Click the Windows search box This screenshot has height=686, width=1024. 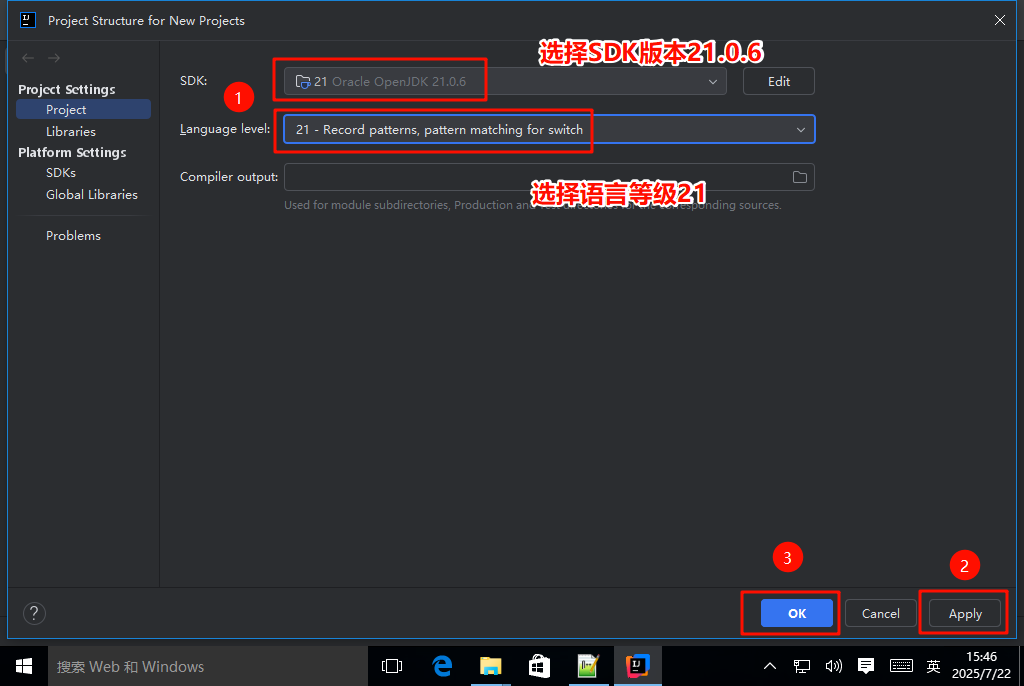pos(208,666)
